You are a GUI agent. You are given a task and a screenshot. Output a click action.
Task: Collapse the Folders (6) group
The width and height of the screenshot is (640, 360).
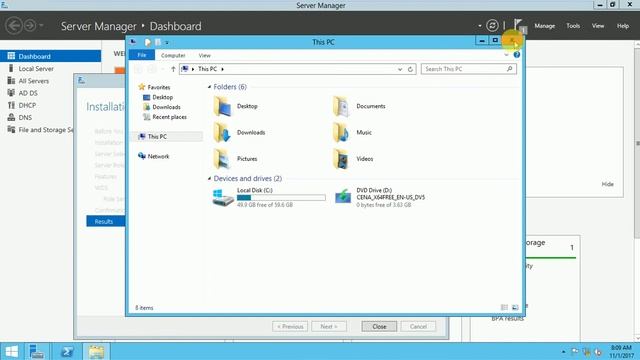tap(209, 87)
